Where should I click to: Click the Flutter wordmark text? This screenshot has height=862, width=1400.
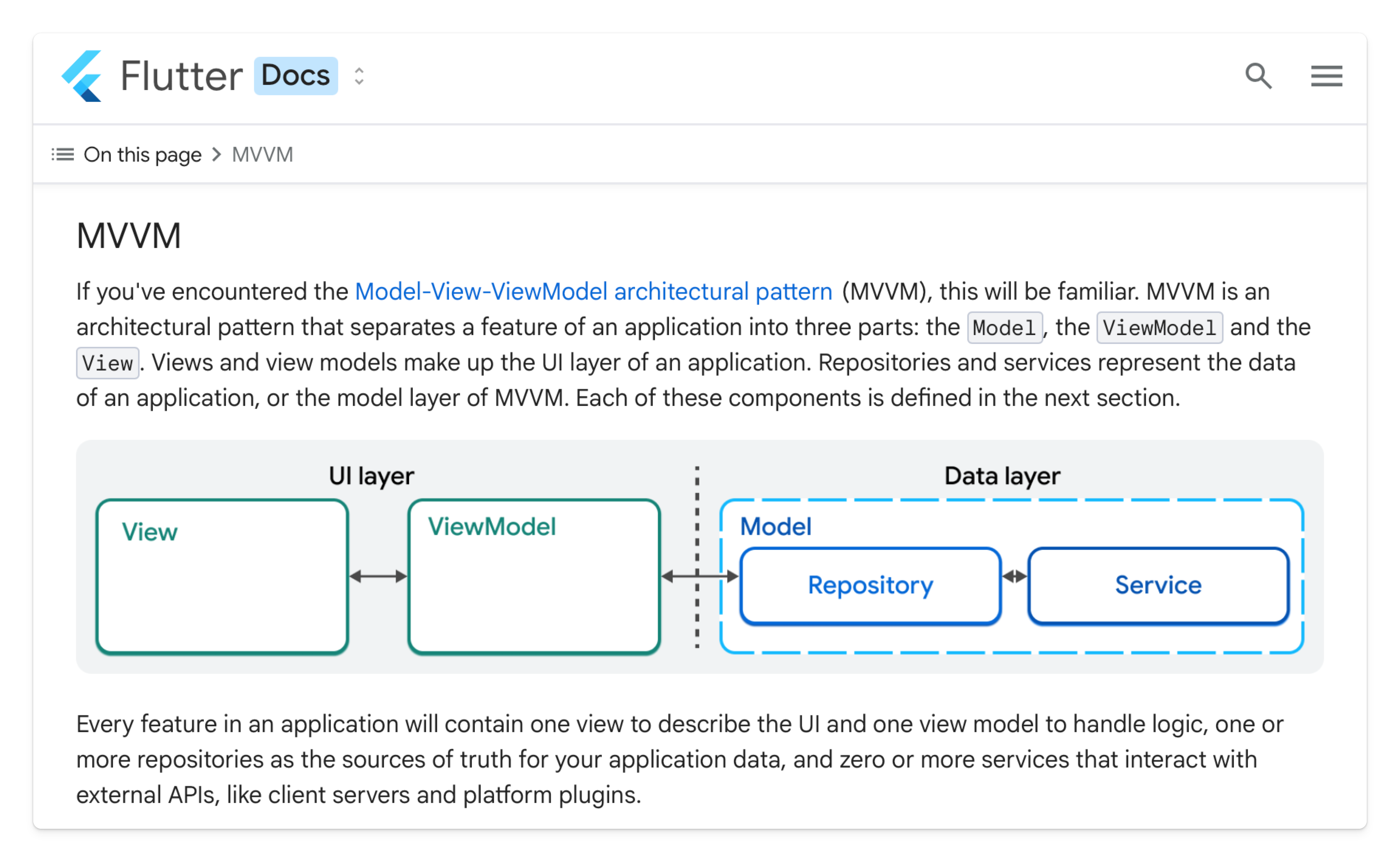tap(181, 76)
